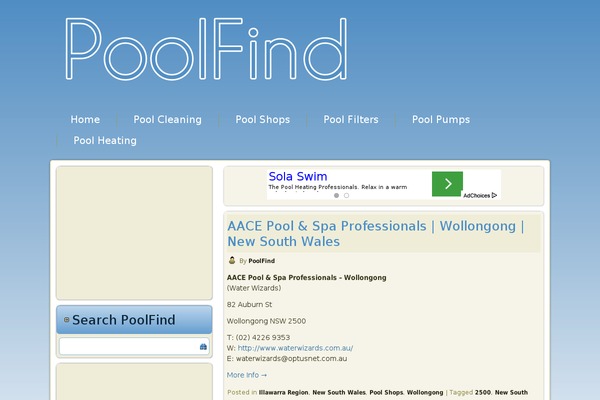Viewport: 600px width, 400px height.
Task: Click the PoolFind site logo
Action: click(x=206, y=49)
